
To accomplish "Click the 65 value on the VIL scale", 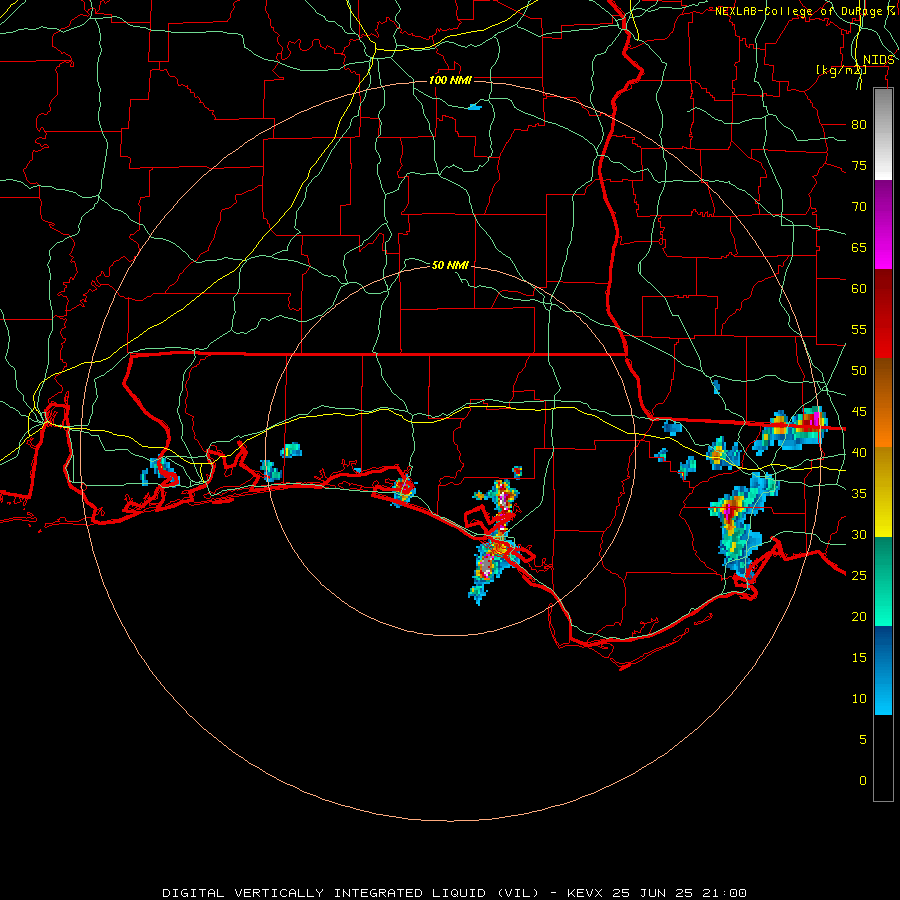I will pos(859,248).
